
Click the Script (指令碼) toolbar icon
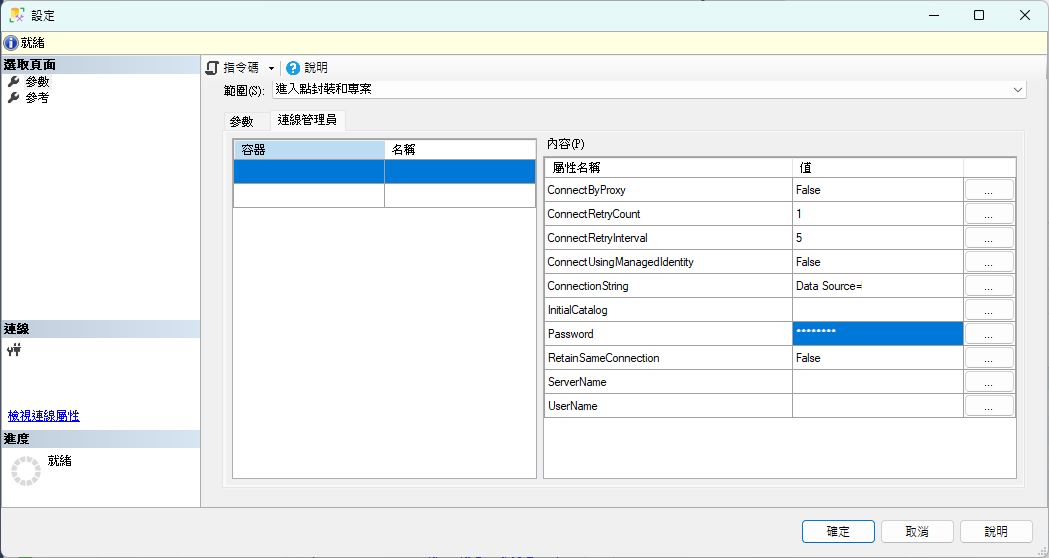point(212,68)
